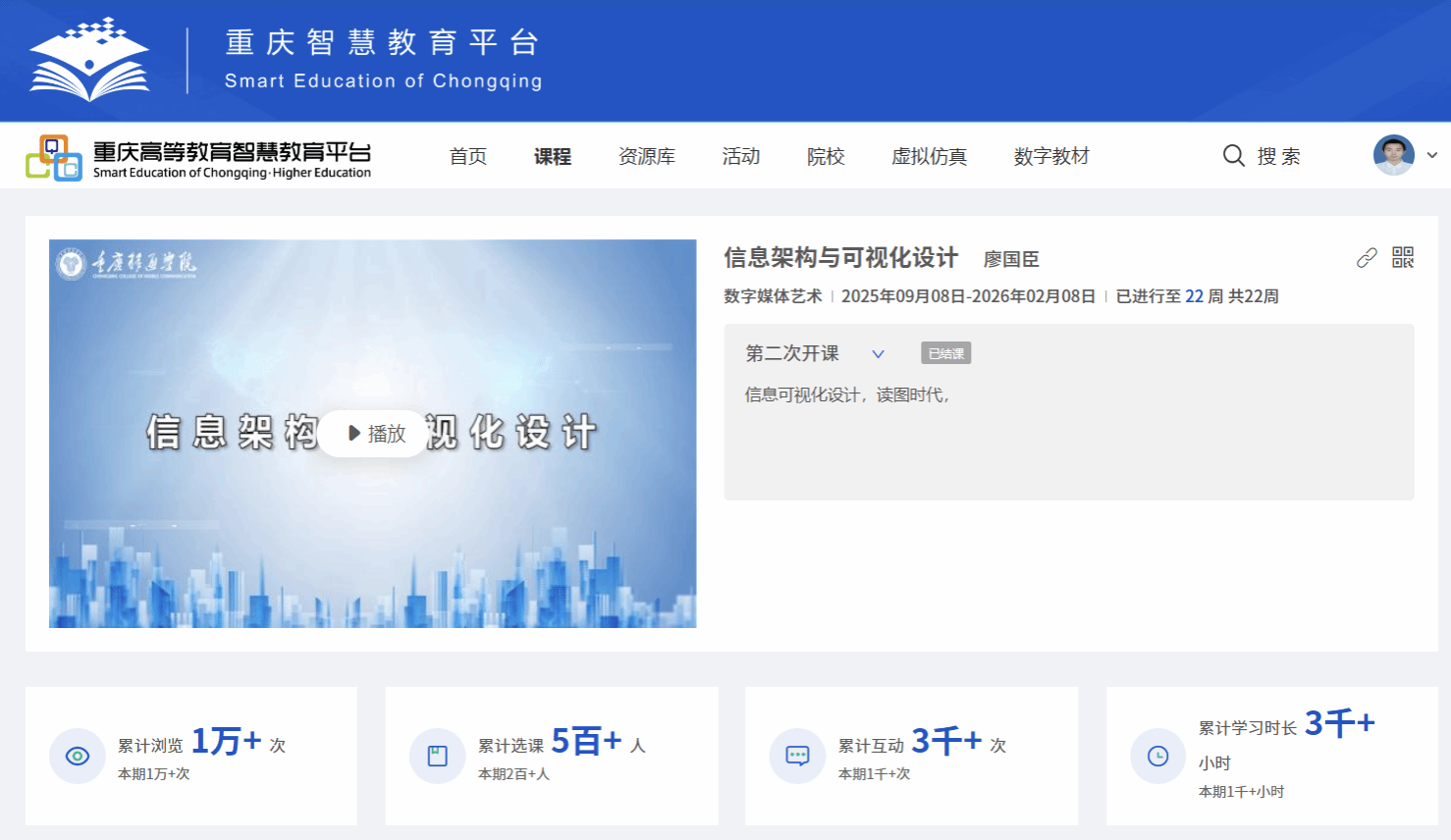
Task: Click the copy link chain icon
Action: 1367,258
